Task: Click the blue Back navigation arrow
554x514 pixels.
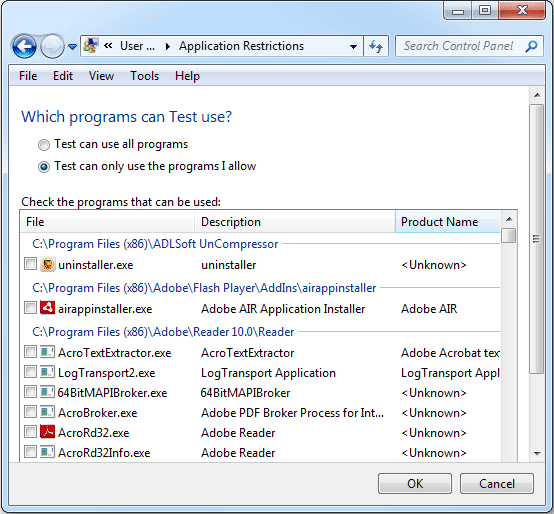Action: (24, 46)
